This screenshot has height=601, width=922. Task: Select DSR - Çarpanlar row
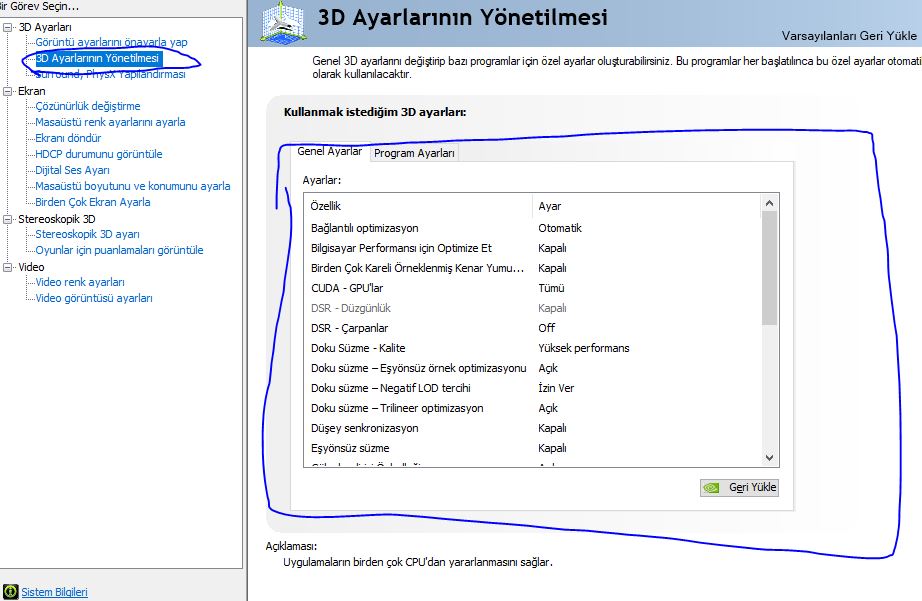click(532, 328)
